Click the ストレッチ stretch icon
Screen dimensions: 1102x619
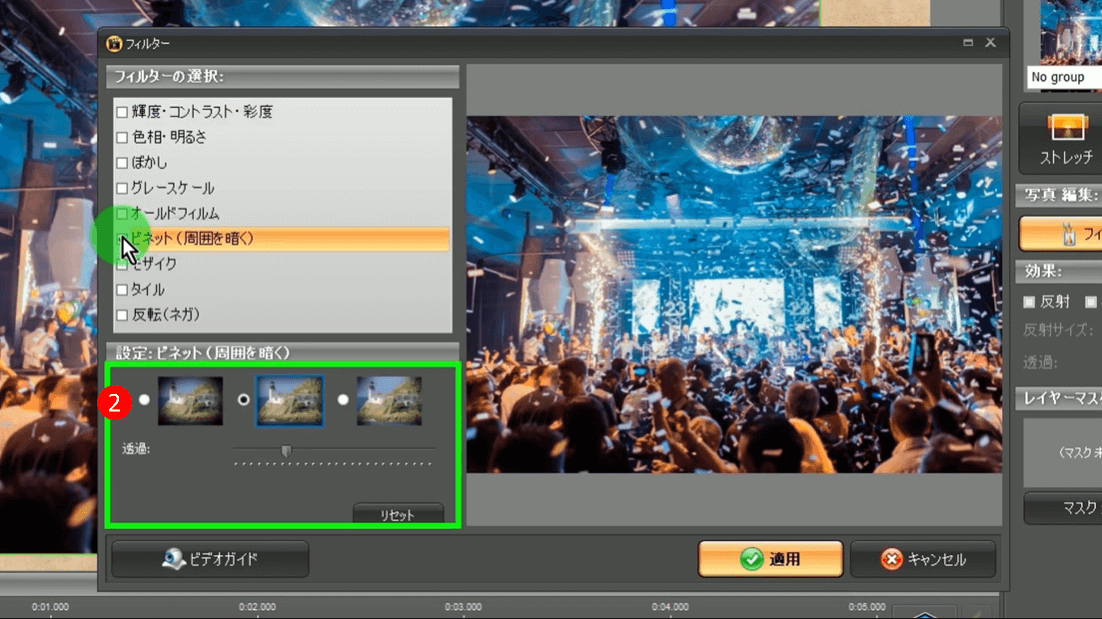tap(1060, 127)
